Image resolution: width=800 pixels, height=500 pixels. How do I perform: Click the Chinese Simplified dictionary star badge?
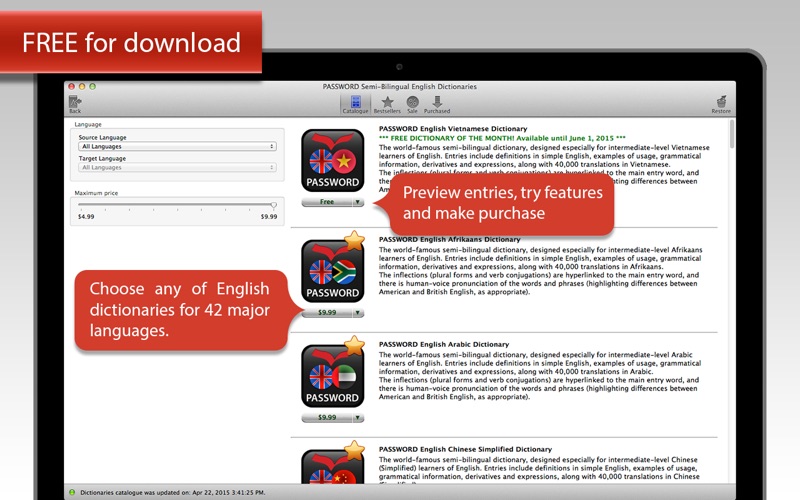354,451
